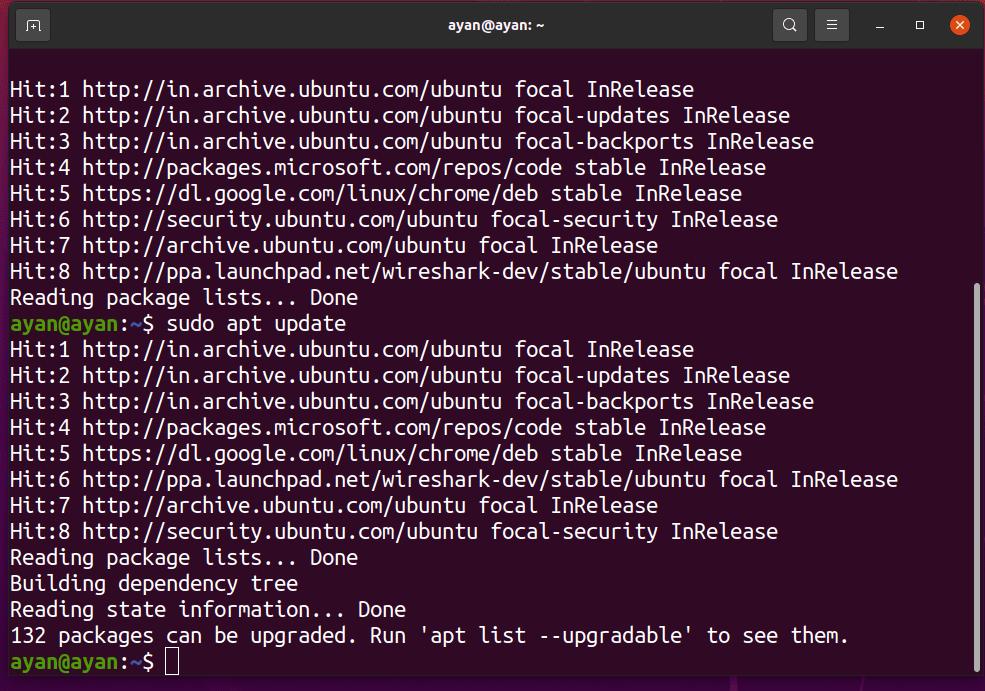Click the search magnifier icon

790,25
